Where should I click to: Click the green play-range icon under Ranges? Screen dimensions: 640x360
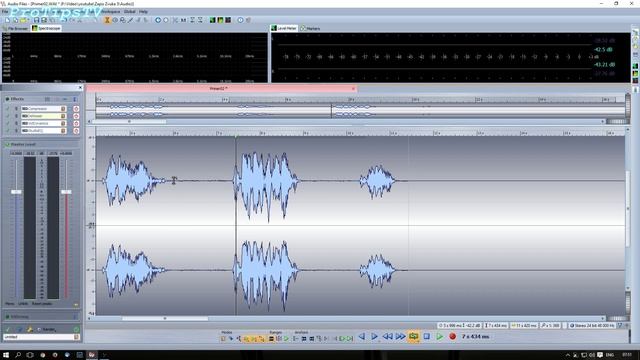click(287, 339)
